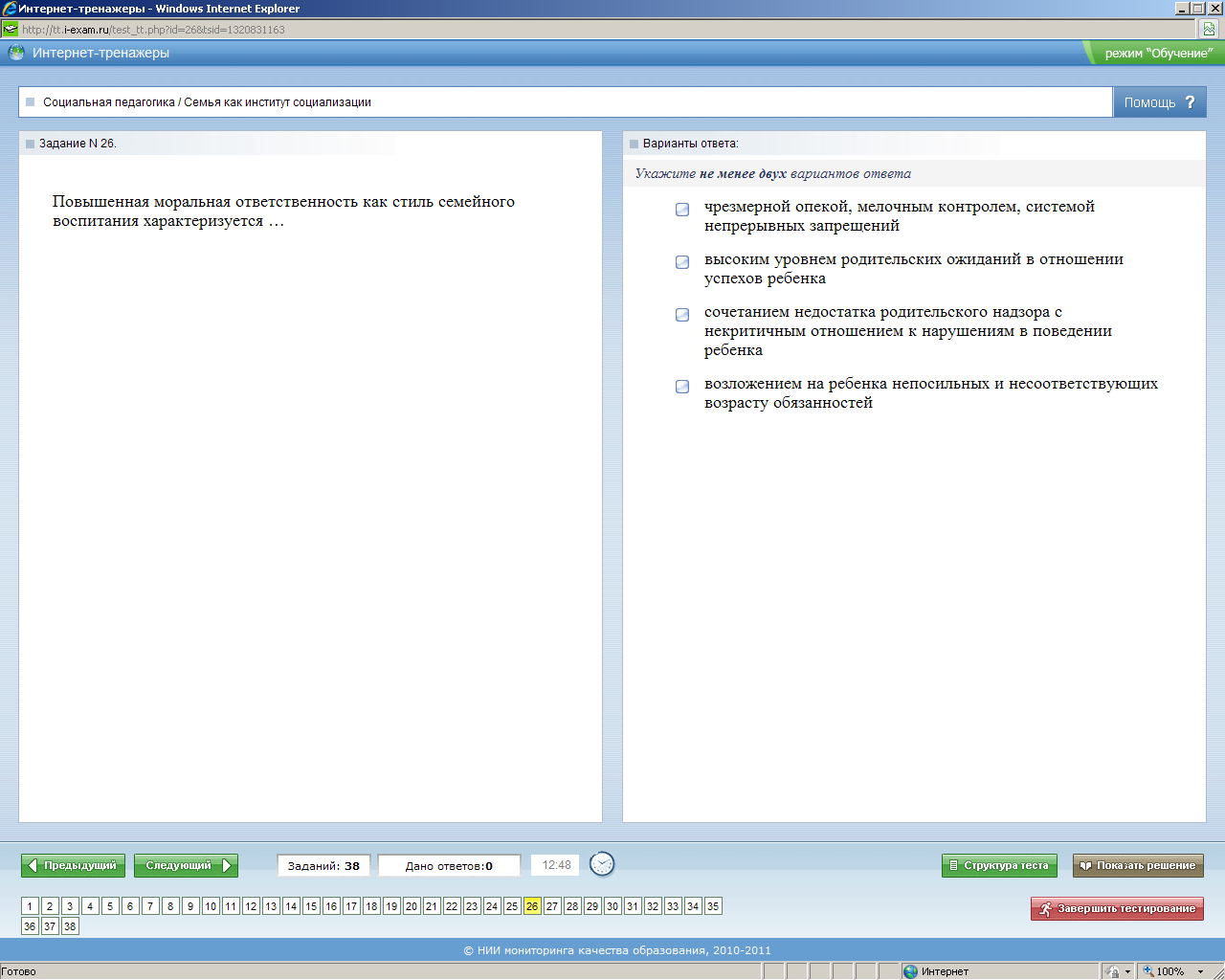
Task: Click the page compatibility icon in address bar
Action: click(x=1209, y=29)
